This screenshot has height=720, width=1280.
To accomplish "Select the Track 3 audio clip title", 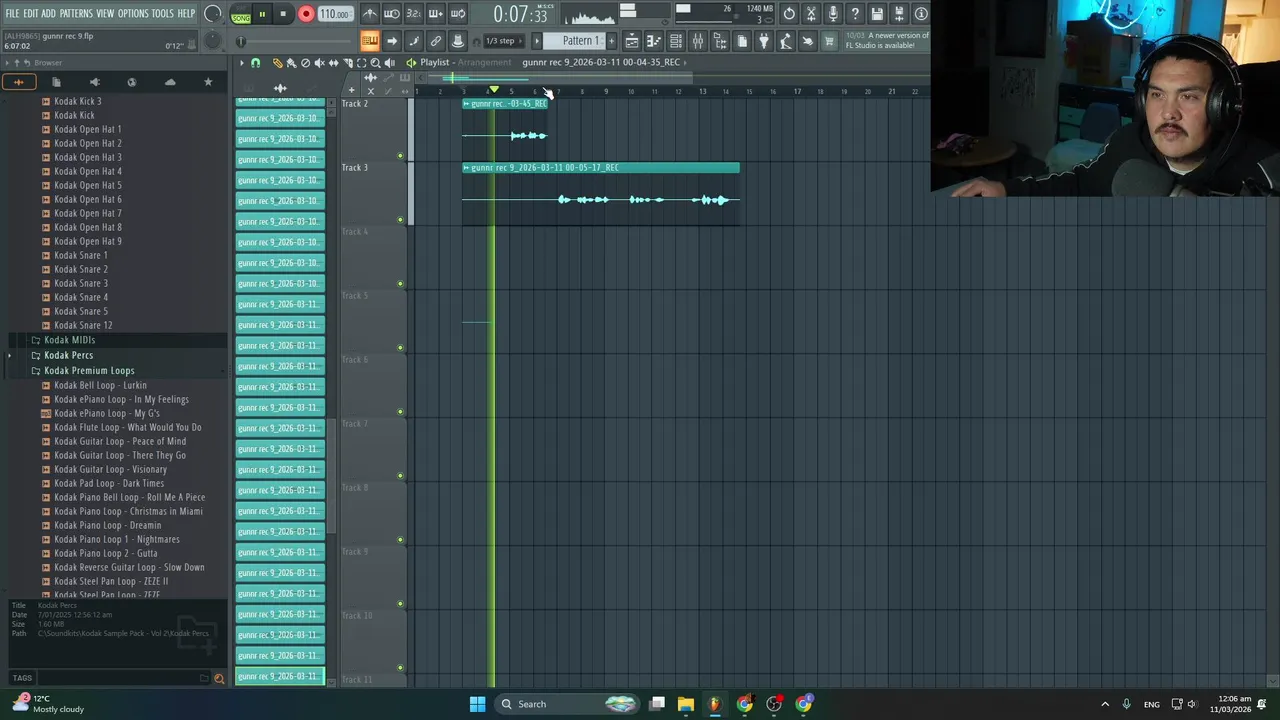I will (x=601, y=167).
